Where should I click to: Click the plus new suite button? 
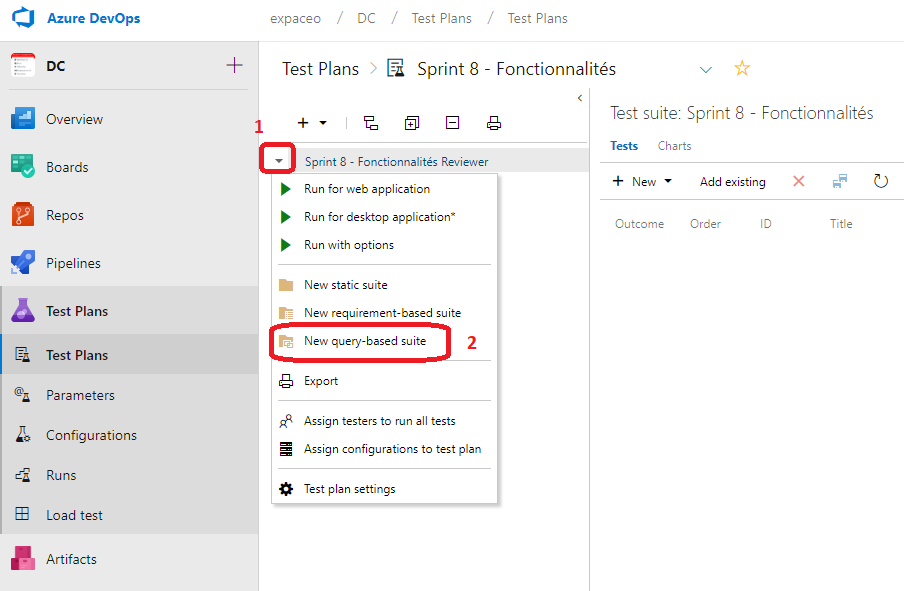(x=303, y=123)
